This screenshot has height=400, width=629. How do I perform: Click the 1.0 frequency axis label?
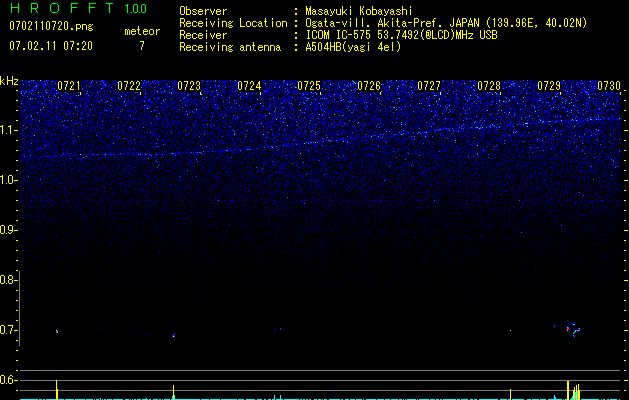point(8,180)
